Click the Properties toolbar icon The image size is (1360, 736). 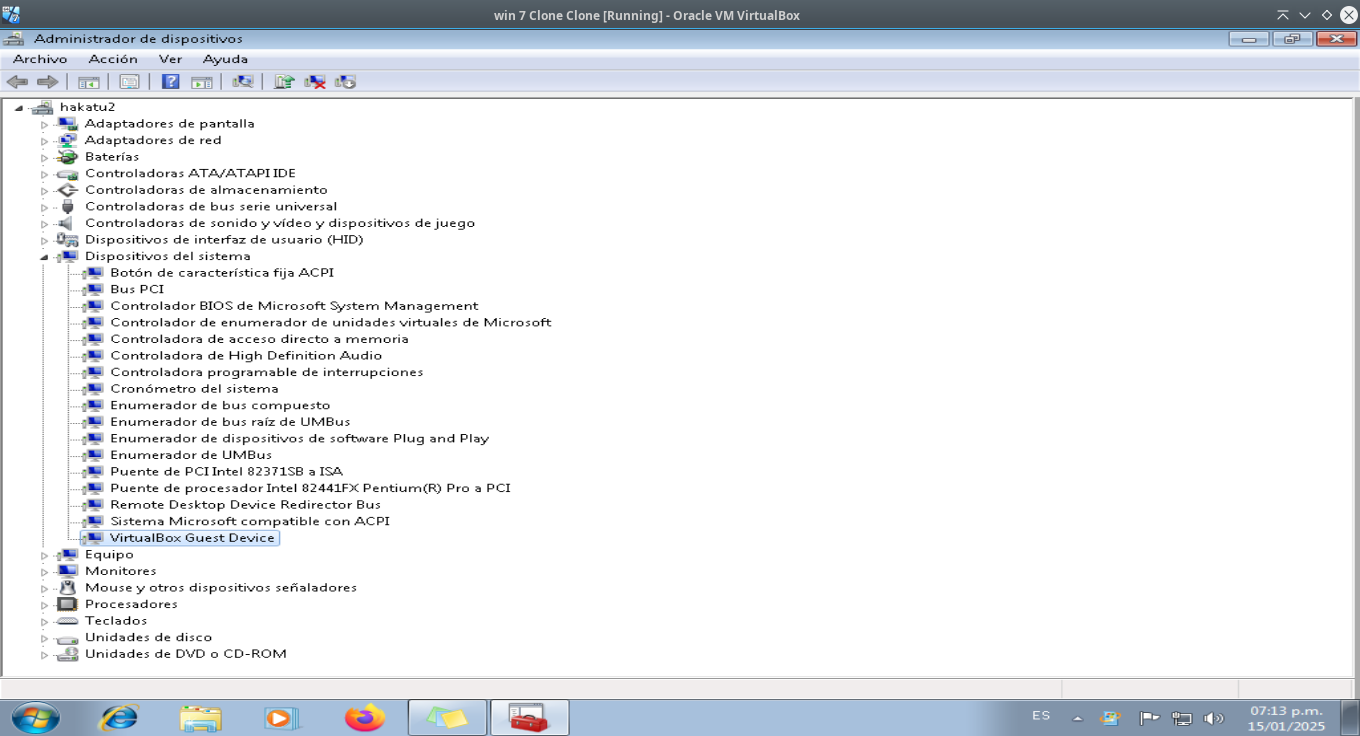coord(129,82)
